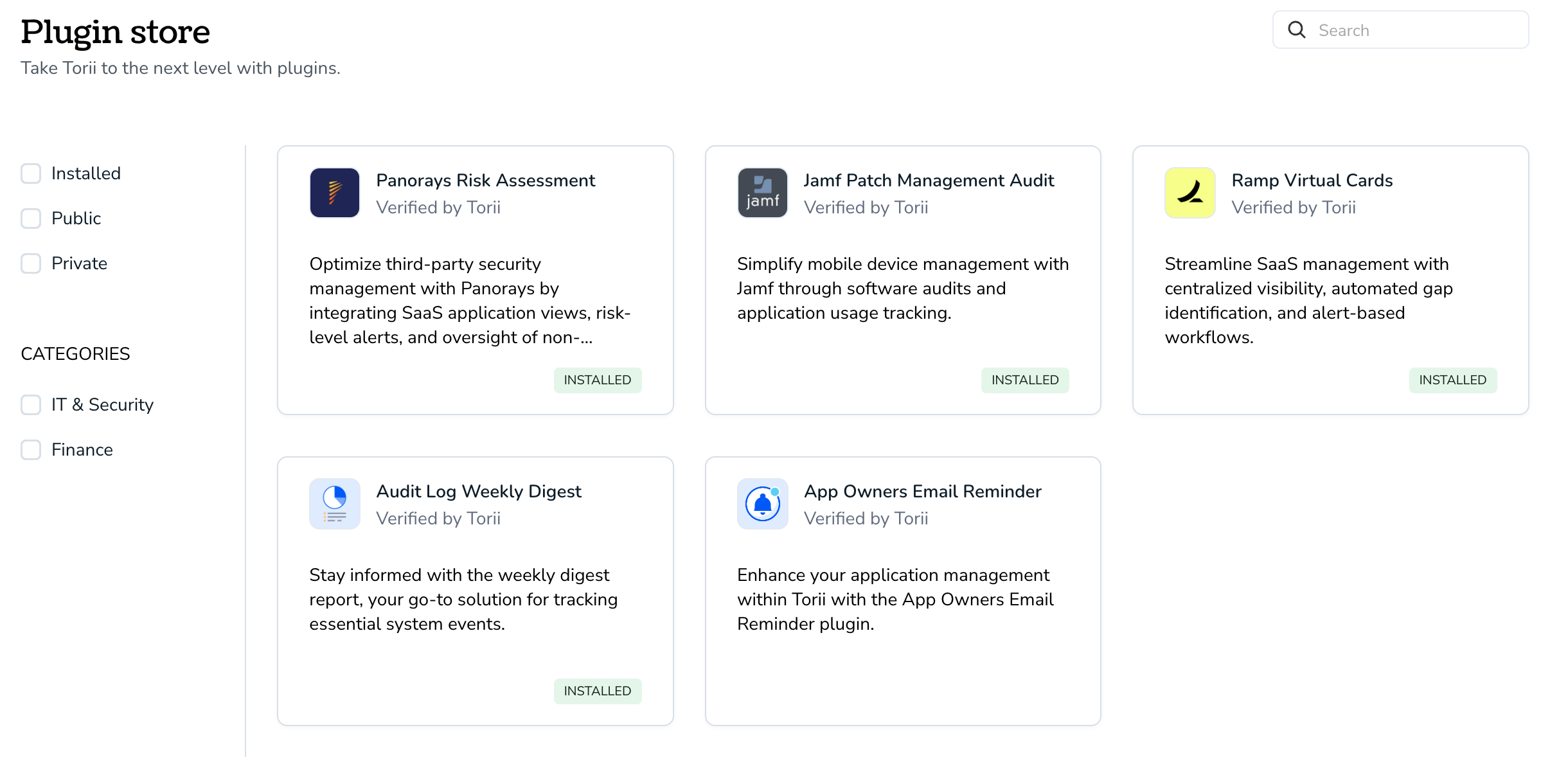Screen dimensions: 1568x757
Task: Click 'Verified by Torii' under Ramp title
Action: [x=1294, y=208]
